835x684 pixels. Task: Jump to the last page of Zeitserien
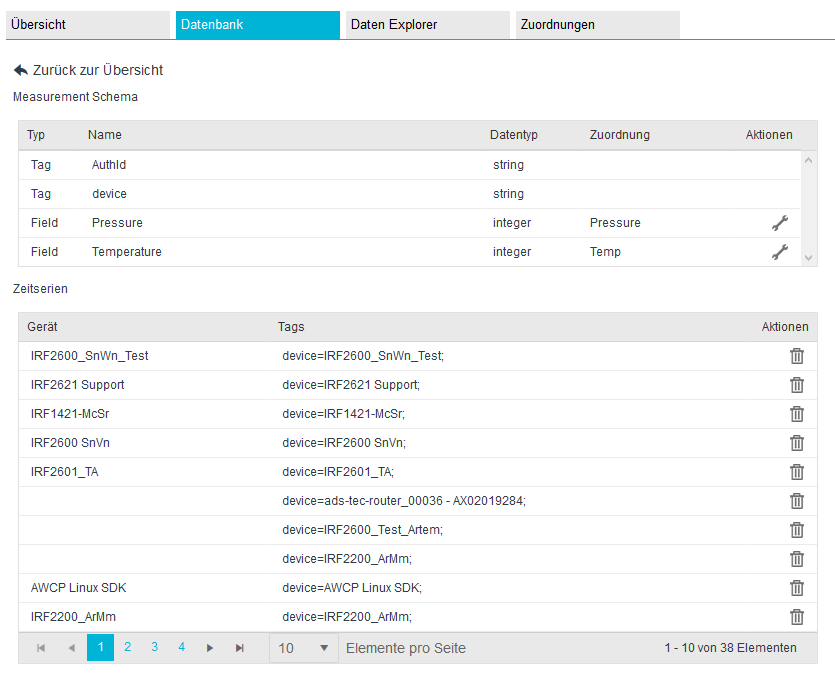[240, 648]
